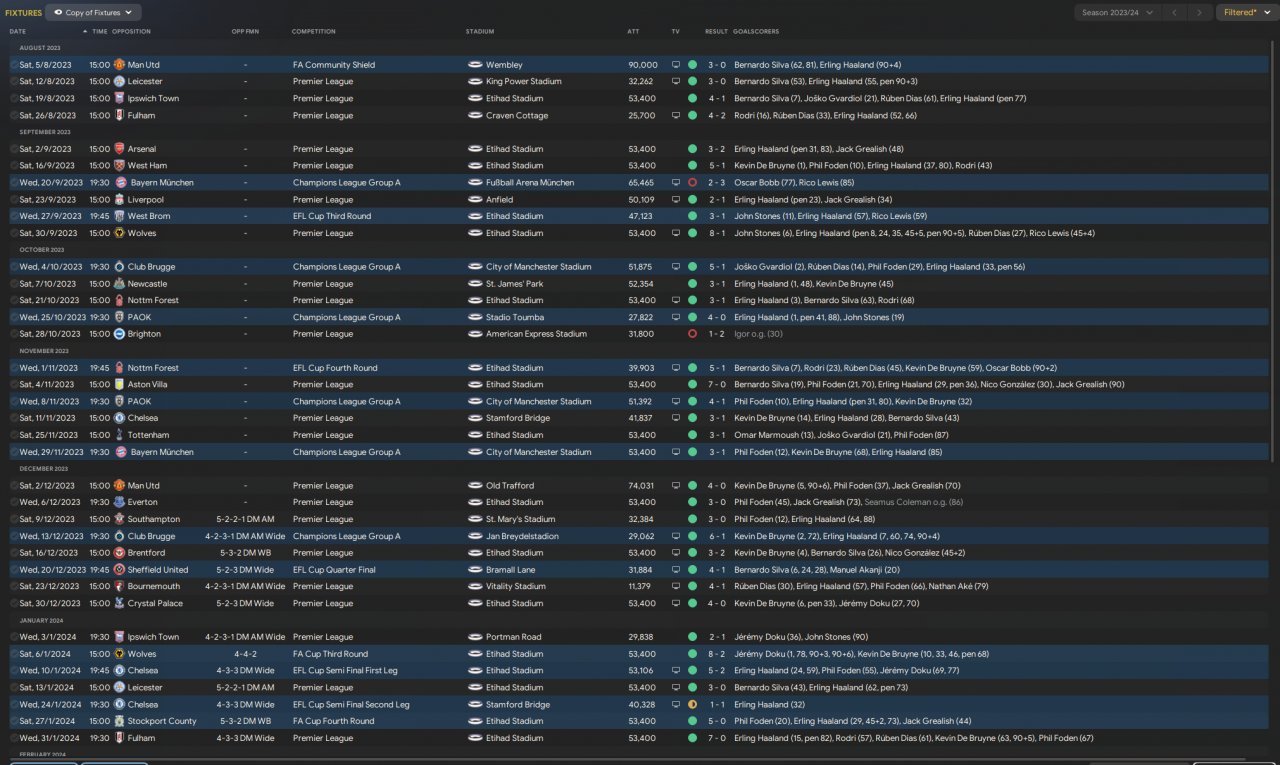Click the Crystal Palace club badge

[119, 604]
